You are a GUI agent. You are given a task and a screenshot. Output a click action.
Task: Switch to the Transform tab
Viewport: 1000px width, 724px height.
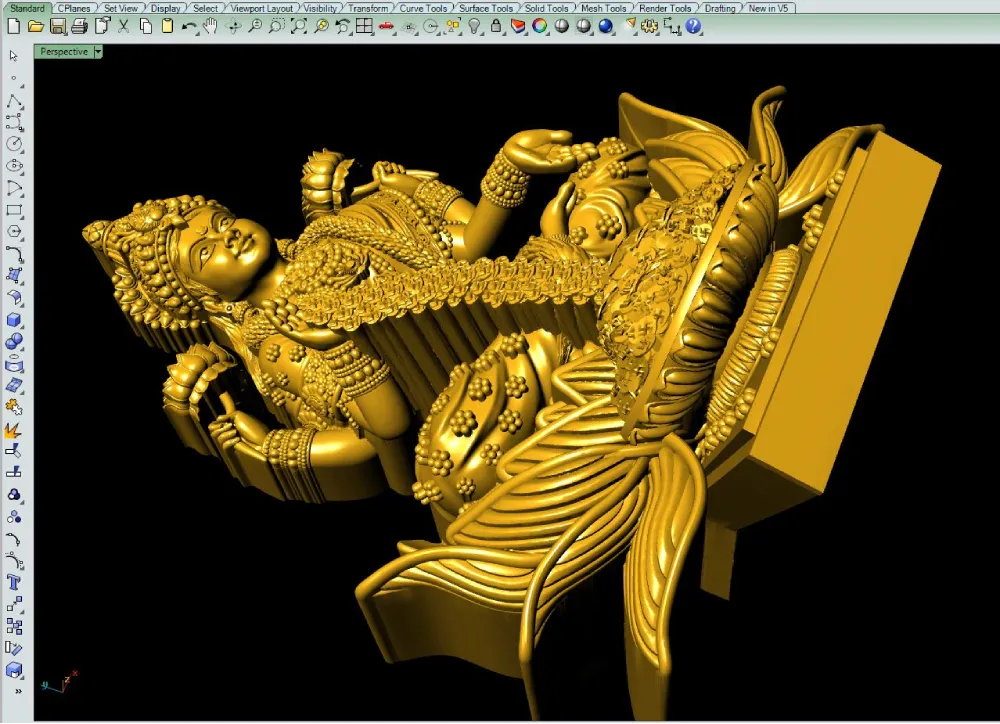tap(368, 8)
